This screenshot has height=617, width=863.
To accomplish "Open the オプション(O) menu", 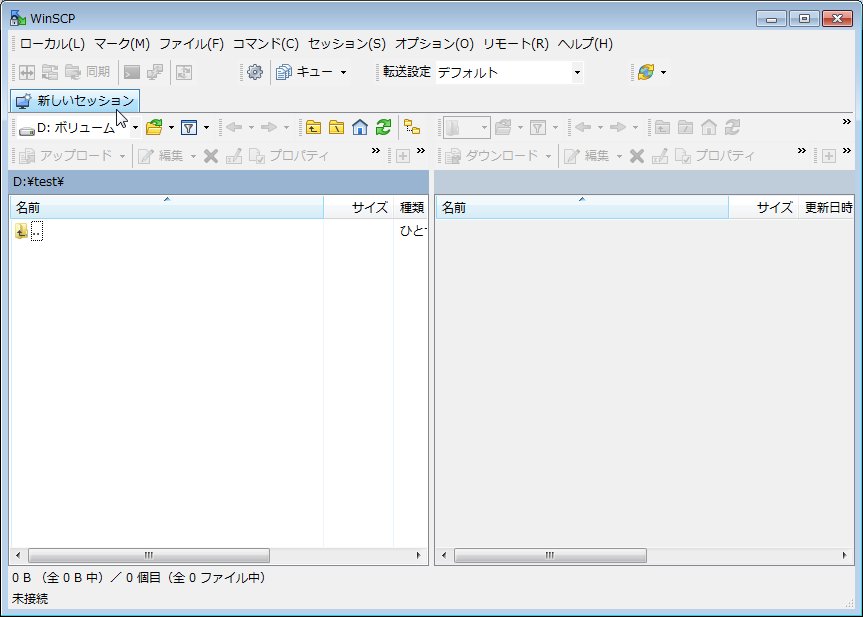I will click(434, 44).
